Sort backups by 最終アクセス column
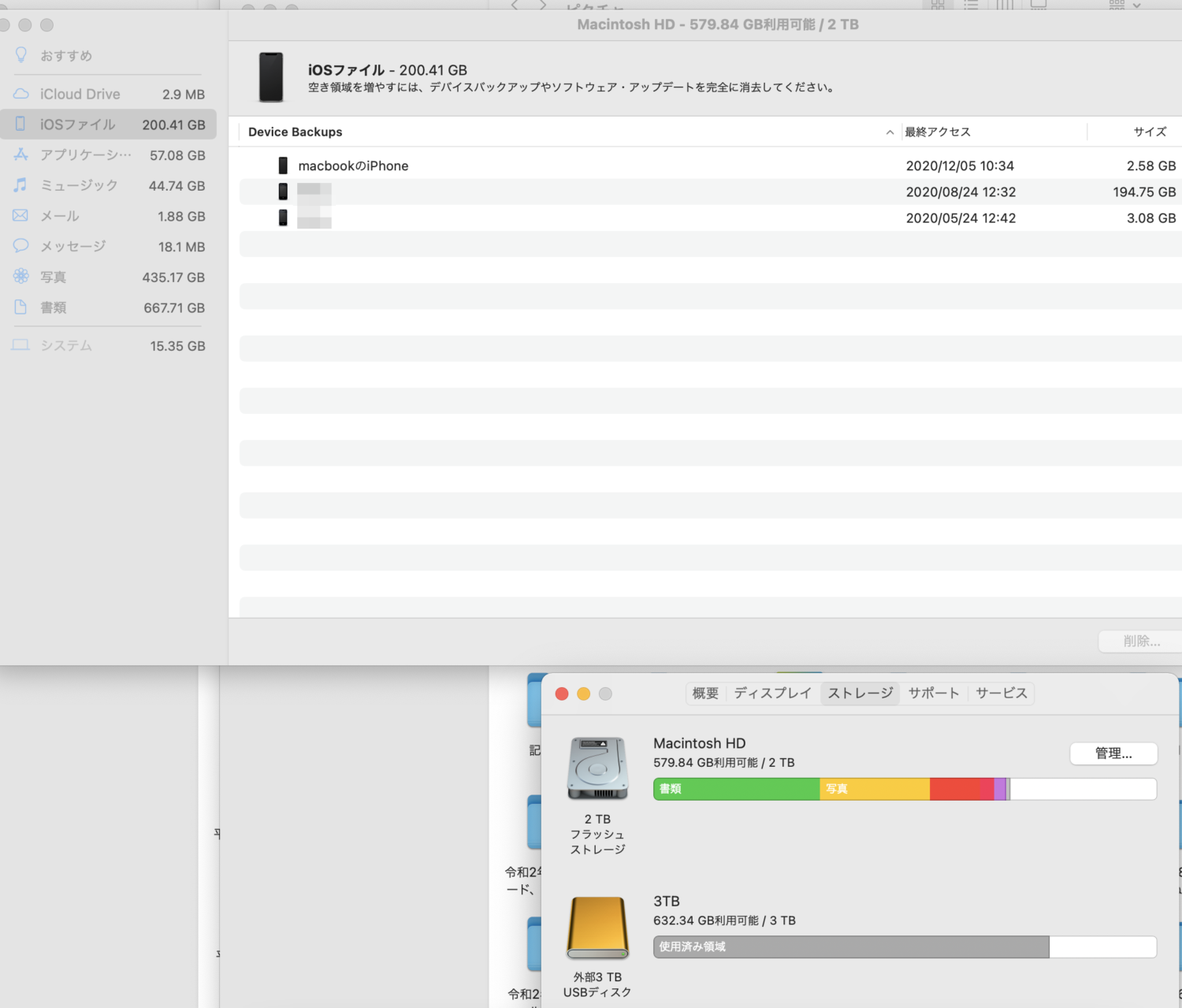The image size is (1182, 1008). click(938, 132)
